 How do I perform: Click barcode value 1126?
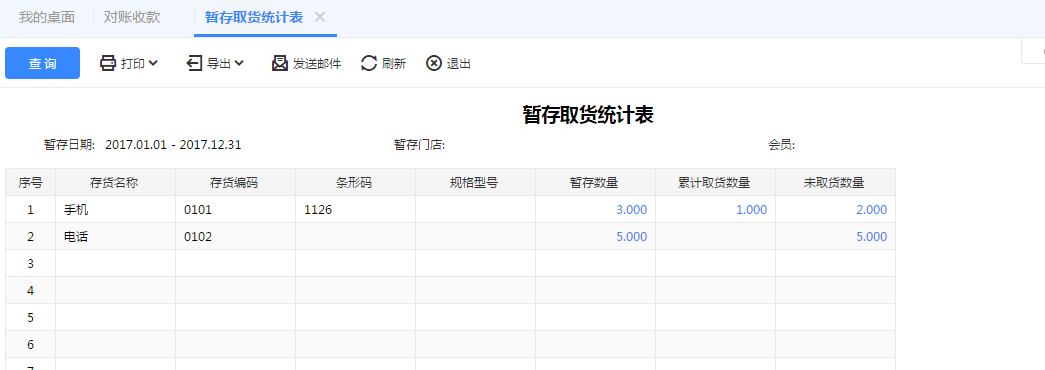click(318, 210)
